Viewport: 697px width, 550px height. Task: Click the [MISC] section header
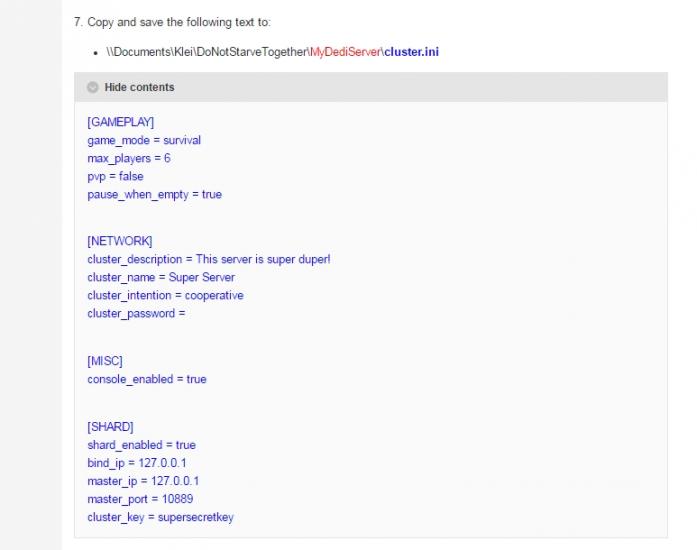pos(105,360)
